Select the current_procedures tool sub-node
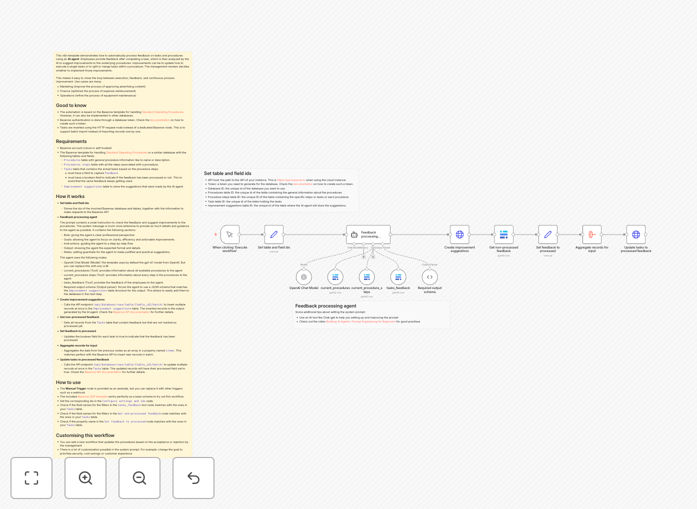This screenshot has width=697, height=509. click(335, 277)
